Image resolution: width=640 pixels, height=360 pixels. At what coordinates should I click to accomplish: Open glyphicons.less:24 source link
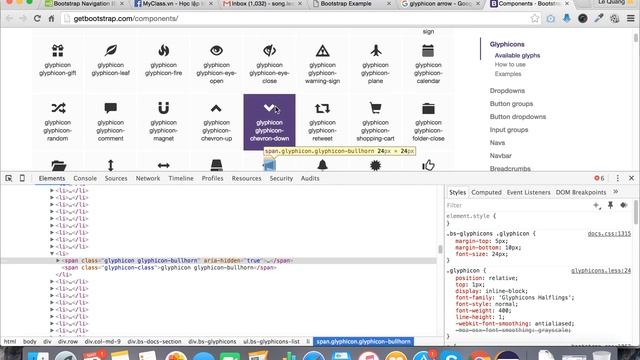[601, 271]
